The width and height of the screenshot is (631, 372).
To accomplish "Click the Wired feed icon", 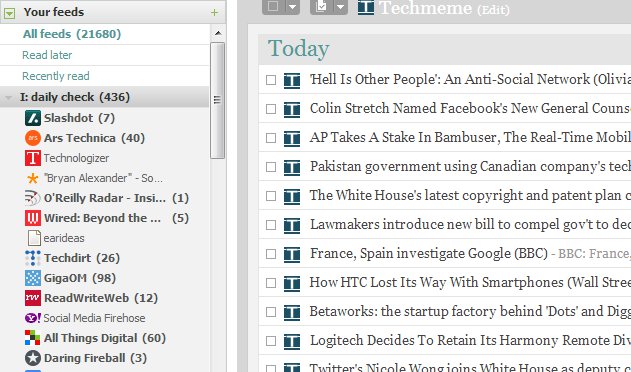I will tap(33, 218).
